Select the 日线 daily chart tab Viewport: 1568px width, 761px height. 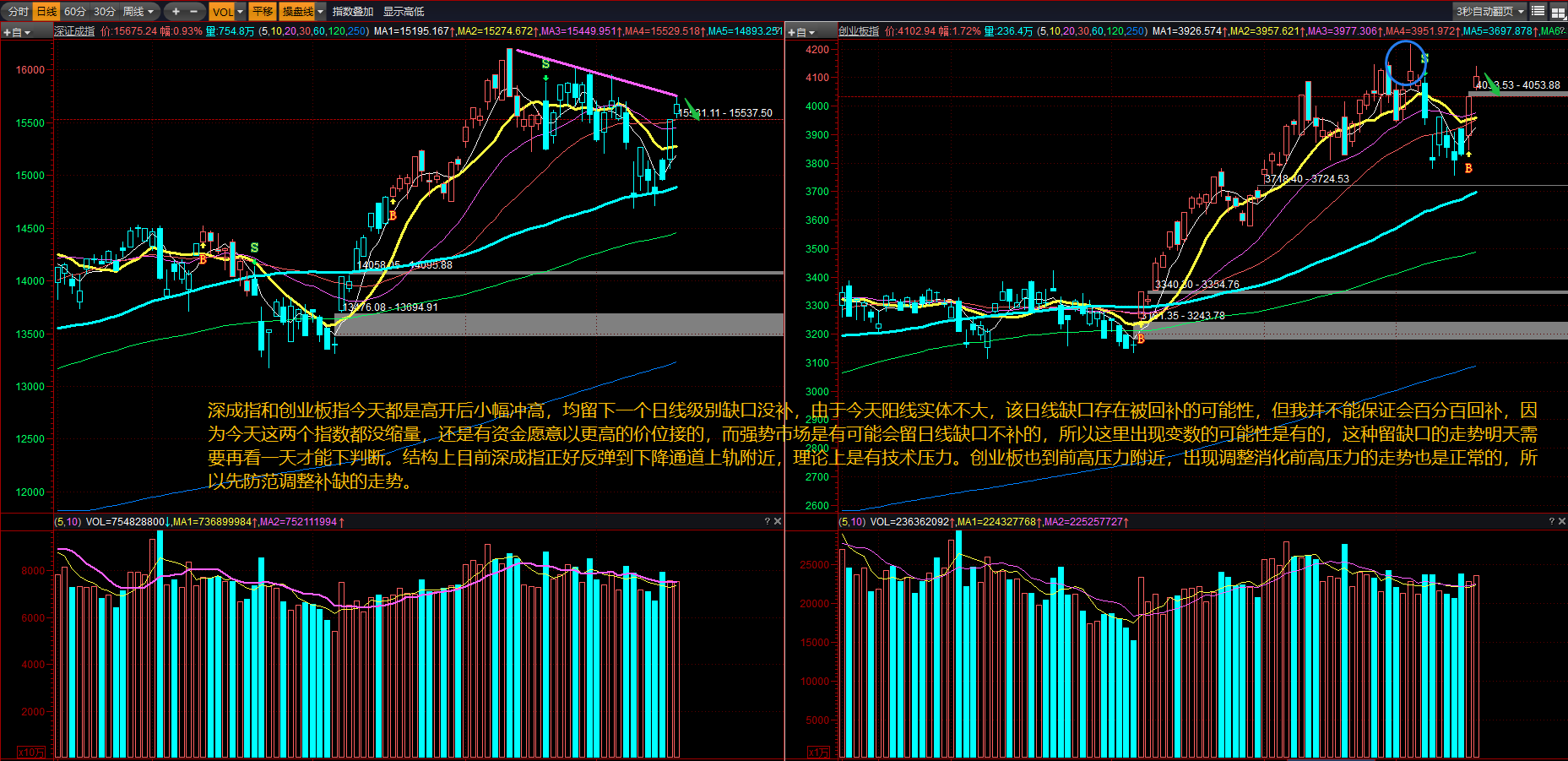tap(46, 11)
